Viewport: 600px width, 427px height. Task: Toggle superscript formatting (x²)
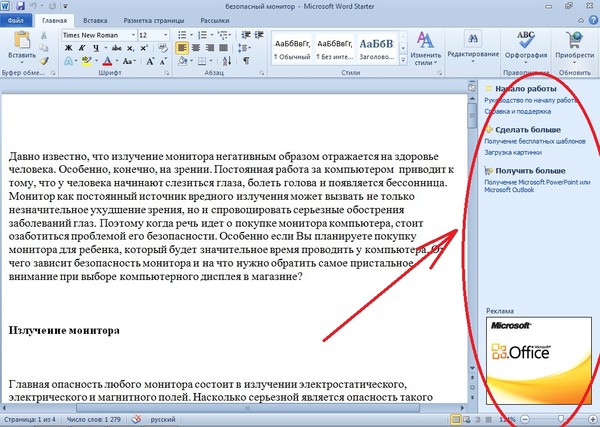pos(143,48)
